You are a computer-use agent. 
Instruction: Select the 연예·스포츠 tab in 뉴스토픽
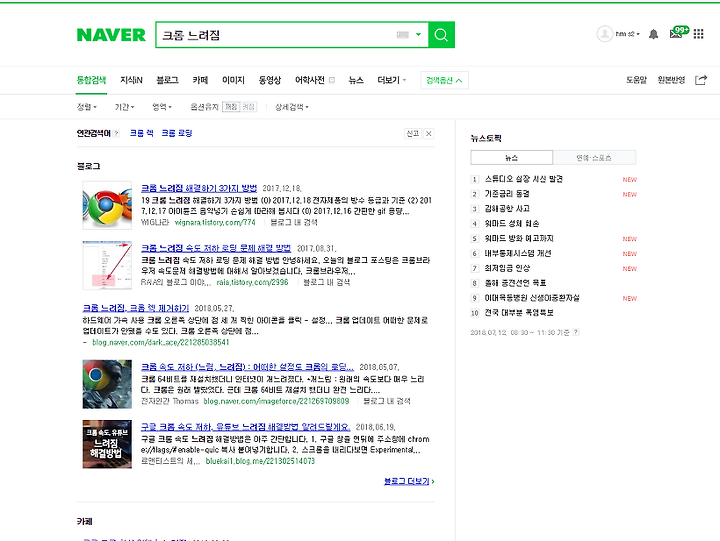tap(594, 158)
